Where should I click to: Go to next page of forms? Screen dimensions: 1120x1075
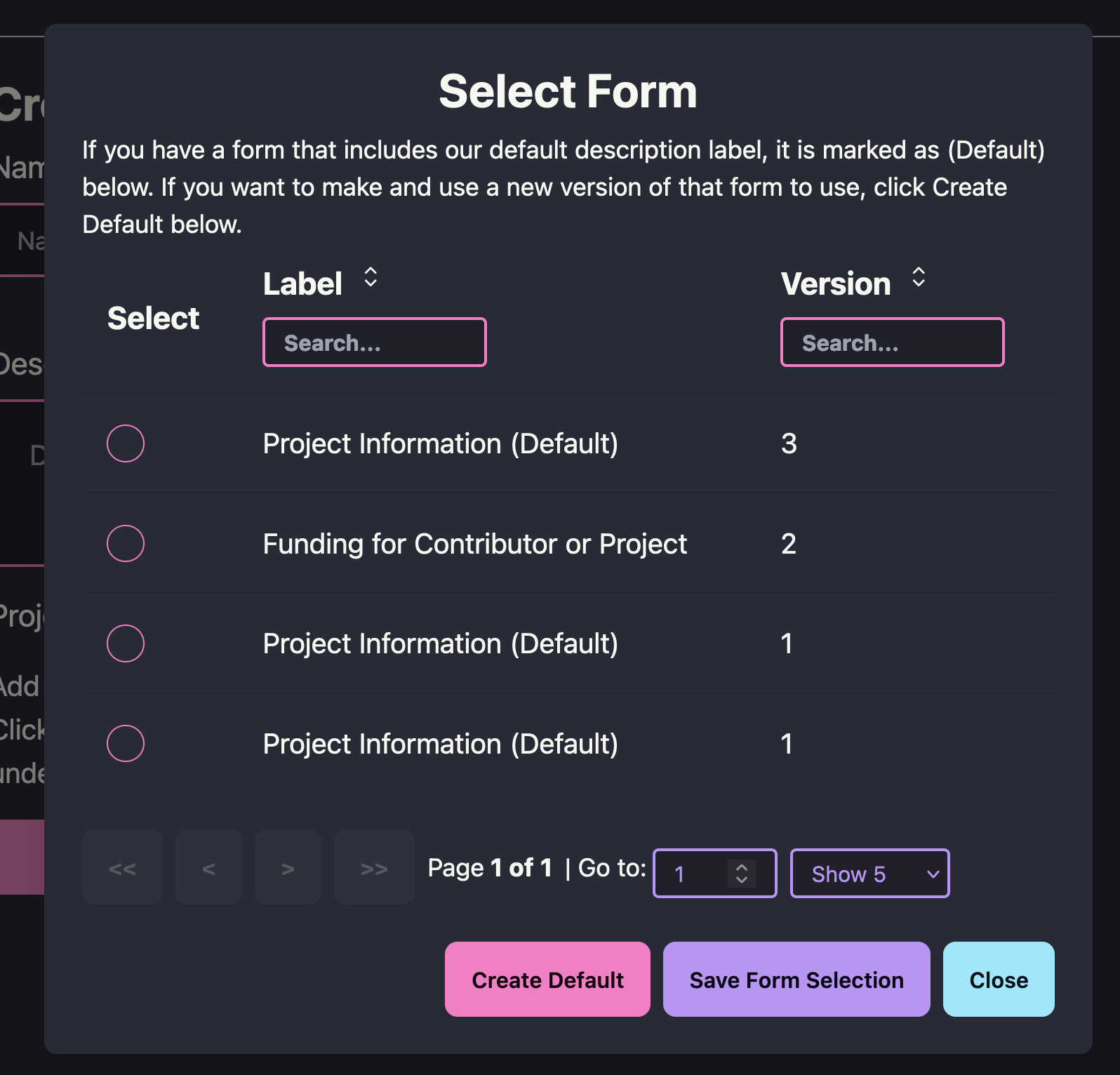tap(288, 868)
